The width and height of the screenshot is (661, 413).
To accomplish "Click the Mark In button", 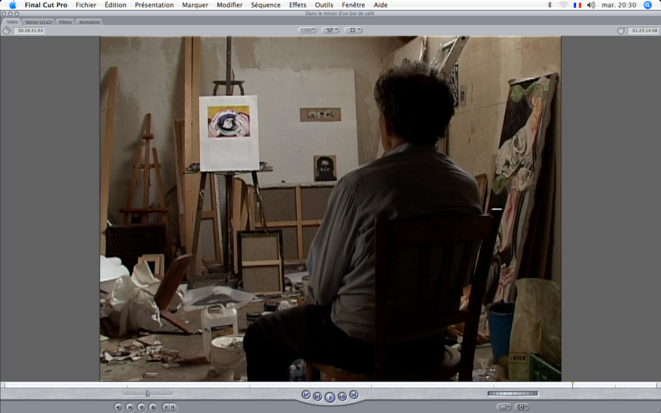I will point(166,407).
